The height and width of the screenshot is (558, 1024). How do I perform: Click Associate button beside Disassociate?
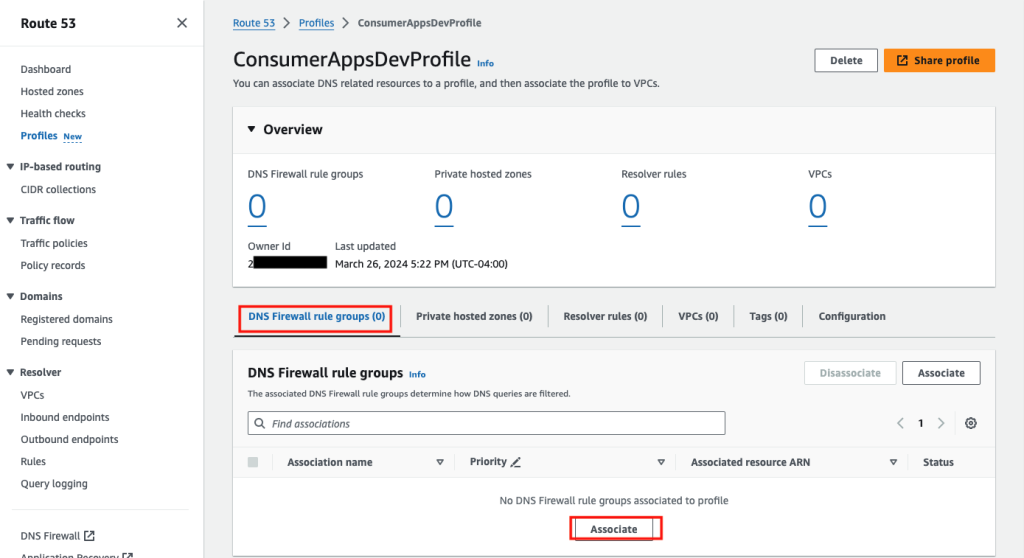pyautogui.click(x=941, y=373)
